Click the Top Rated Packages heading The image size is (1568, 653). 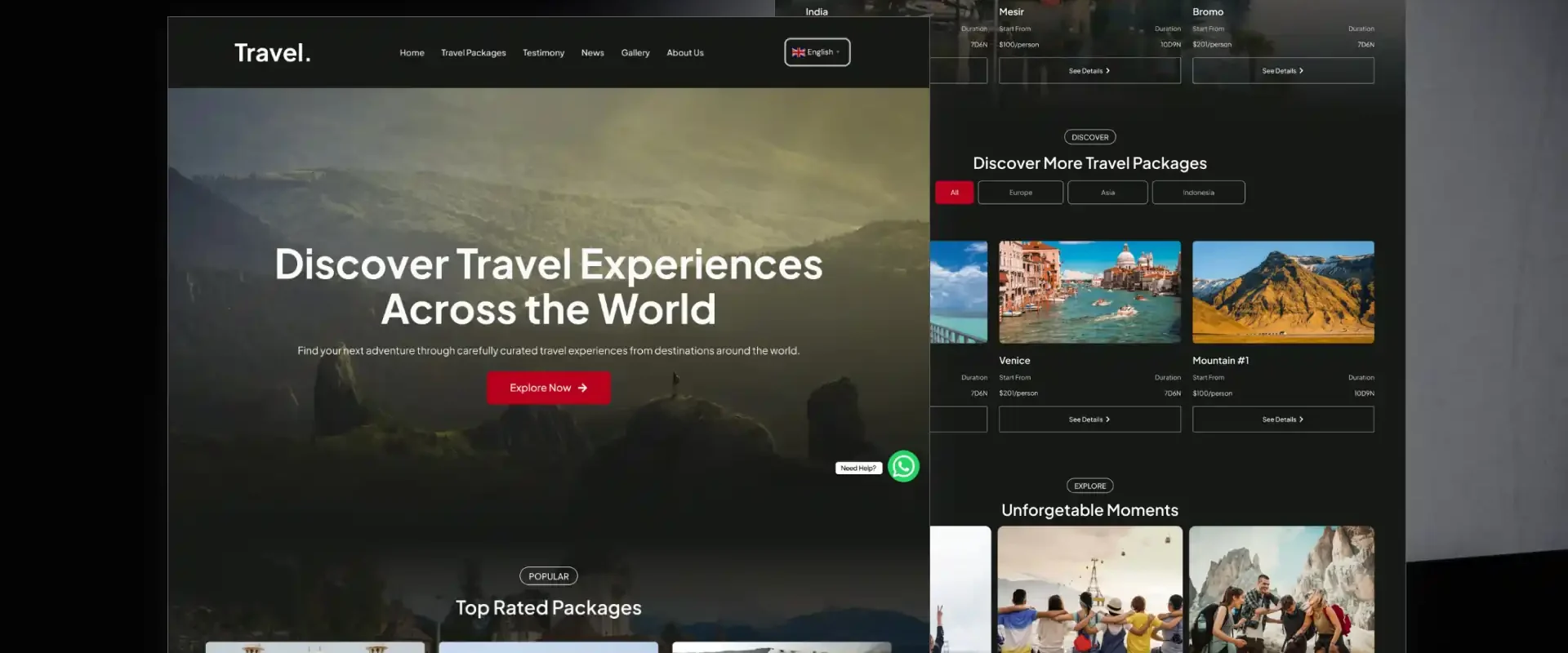tap(548, 608)
